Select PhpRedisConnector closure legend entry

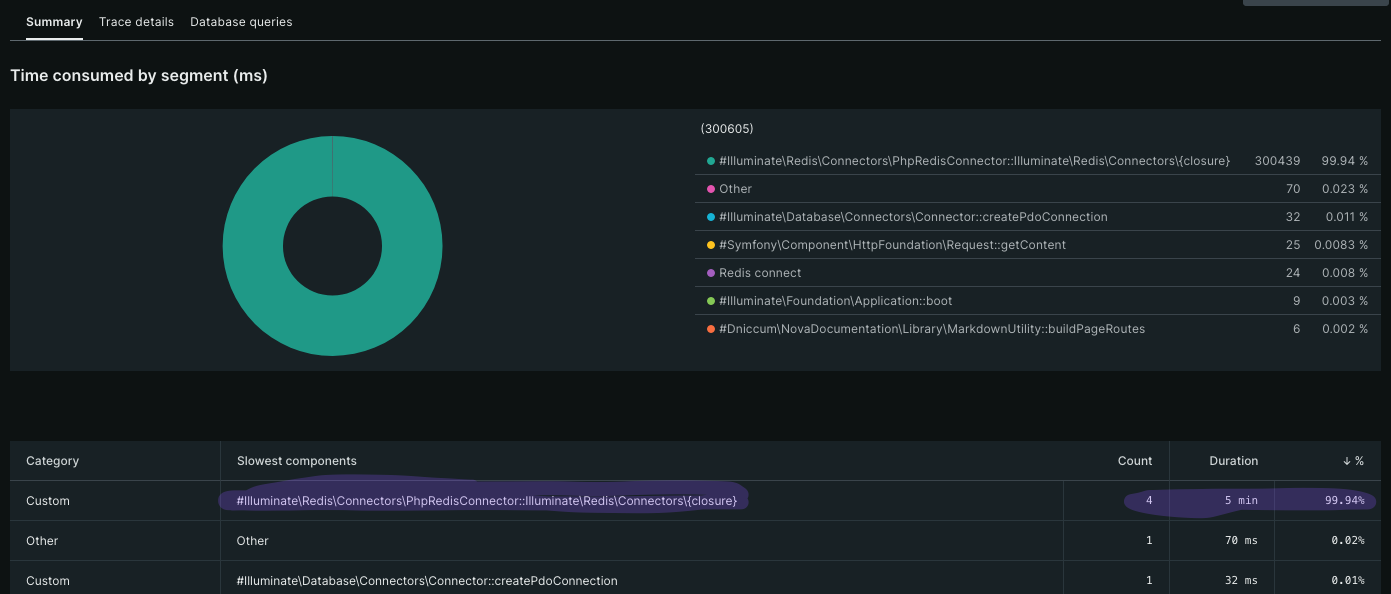974,161
